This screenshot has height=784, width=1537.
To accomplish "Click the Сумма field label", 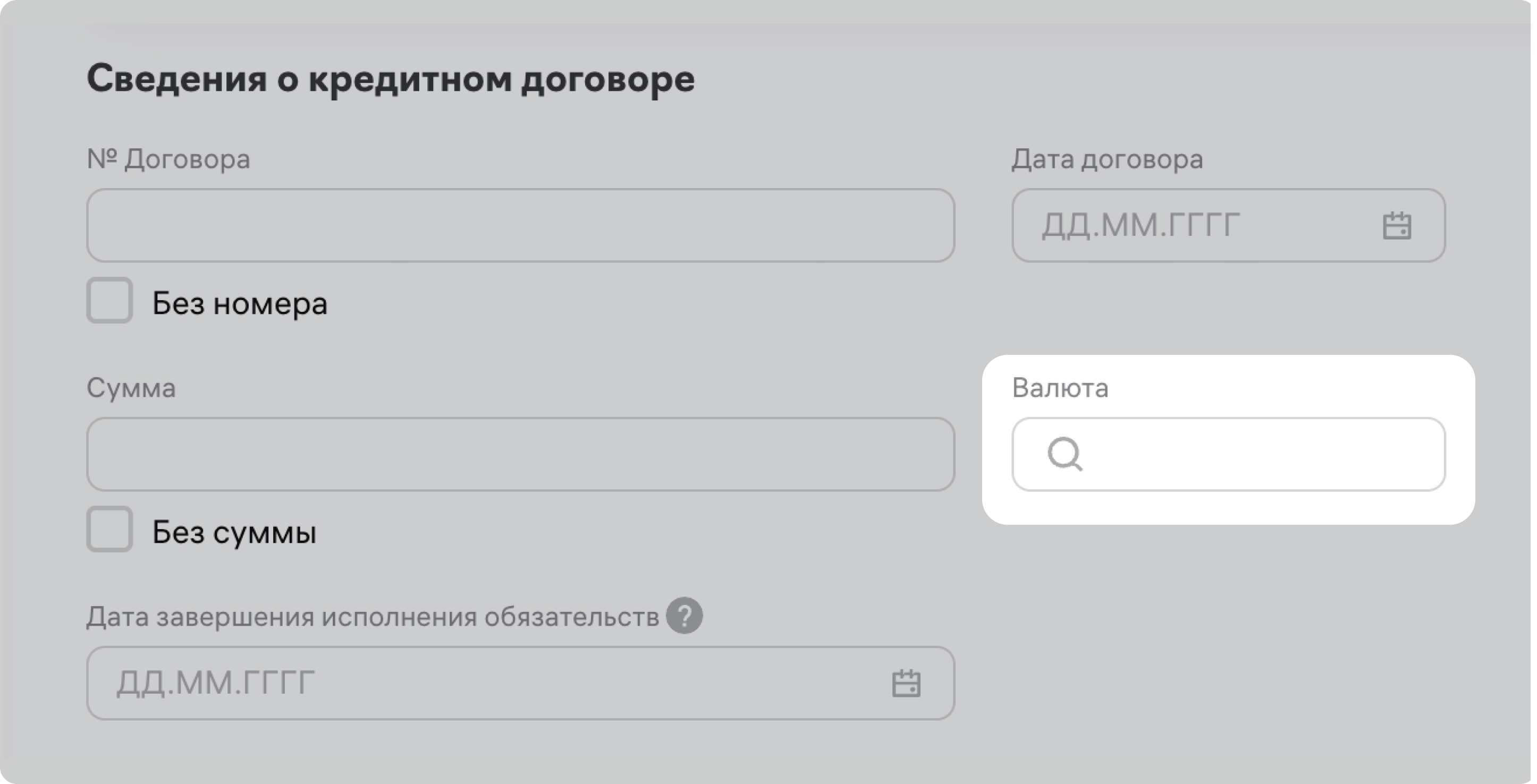I will pyautogui.click(x=131, y=388).
